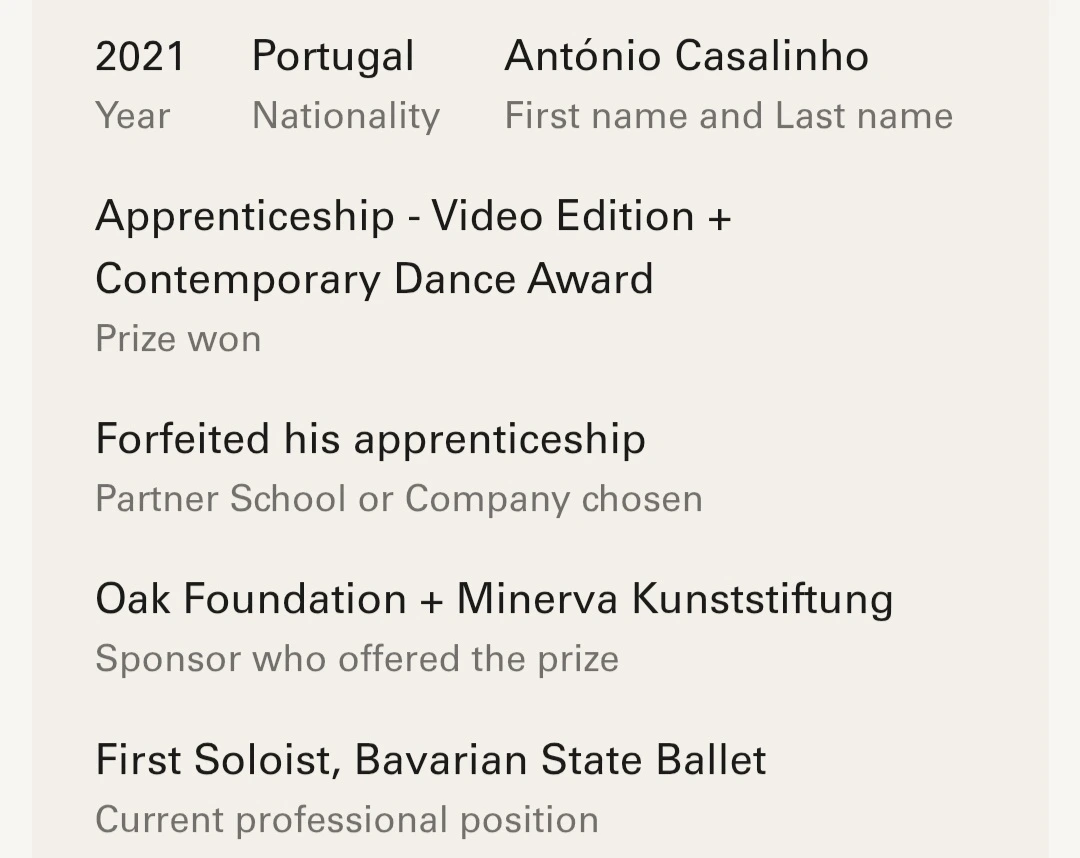Select the Nationality label text
The image size is (1080, 858).
pos(346,116)
